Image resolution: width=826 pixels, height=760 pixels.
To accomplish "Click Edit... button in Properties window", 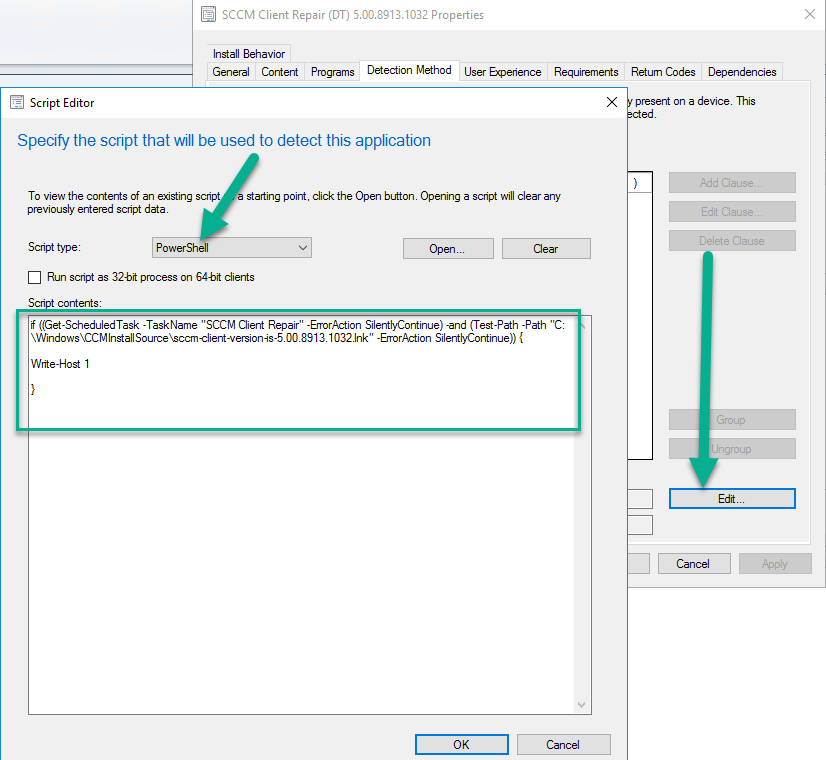I will (732, 498).
